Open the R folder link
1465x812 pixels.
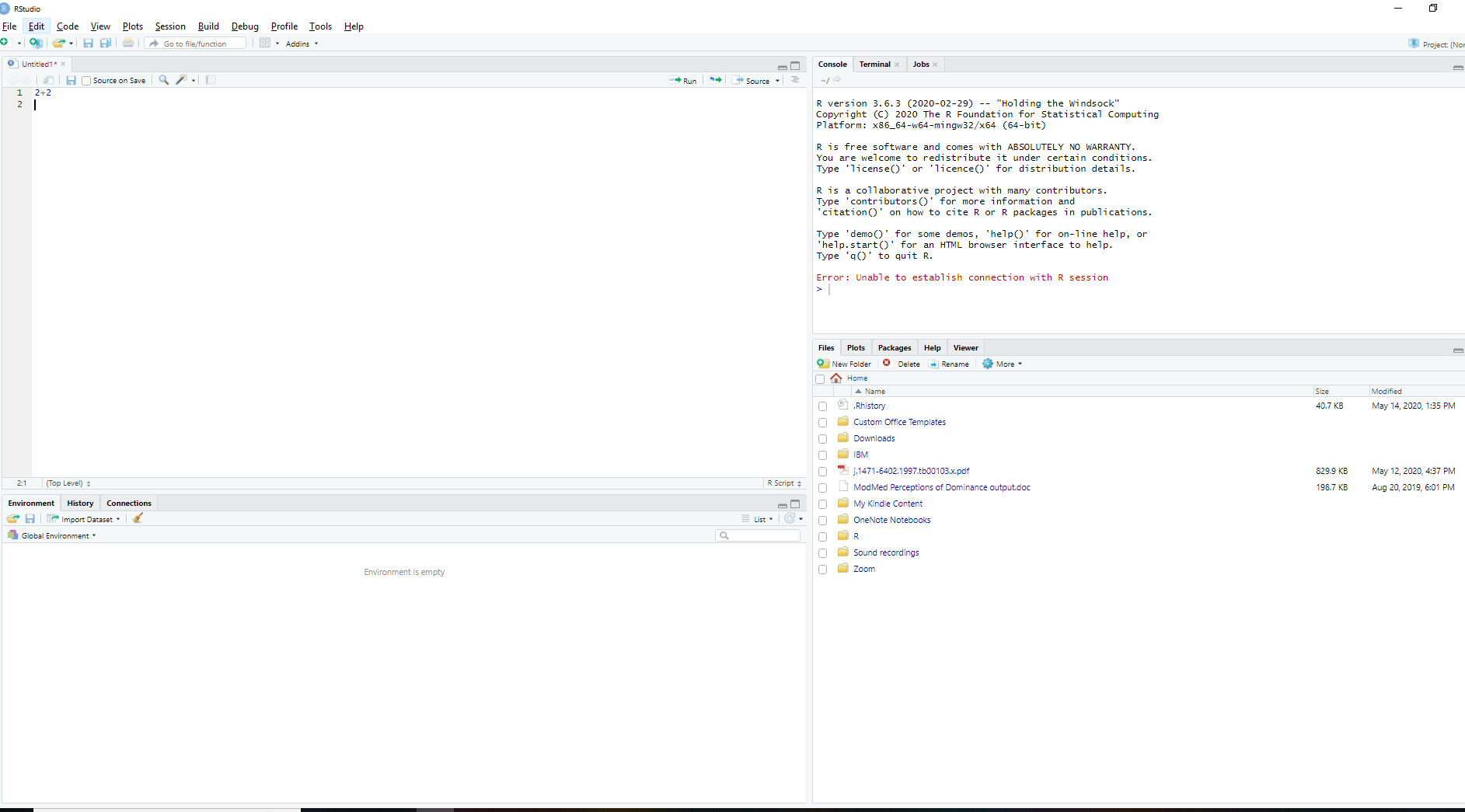[x=856, y=536]
